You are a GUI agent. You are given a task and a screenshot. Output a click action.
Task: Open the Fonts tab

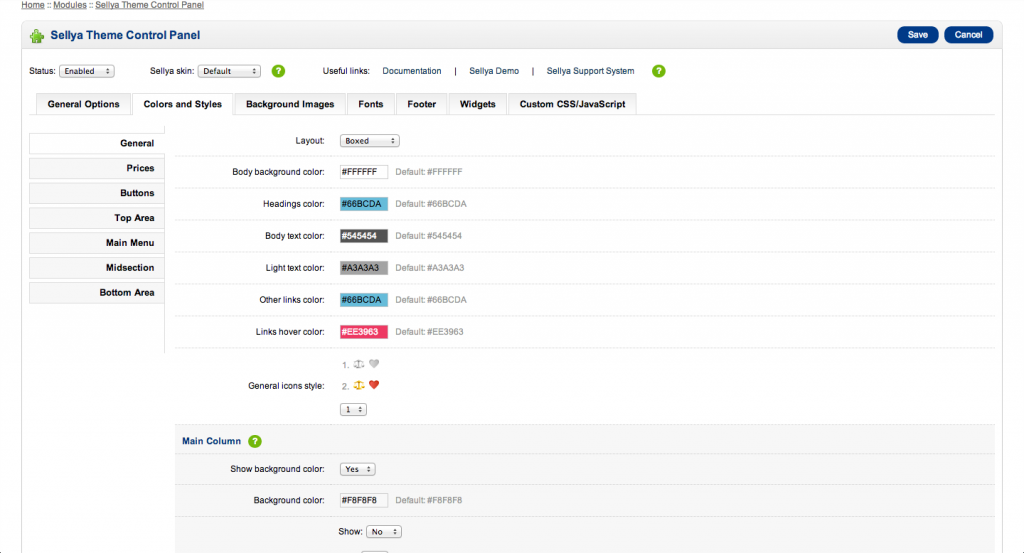click(x=371, y=104)
